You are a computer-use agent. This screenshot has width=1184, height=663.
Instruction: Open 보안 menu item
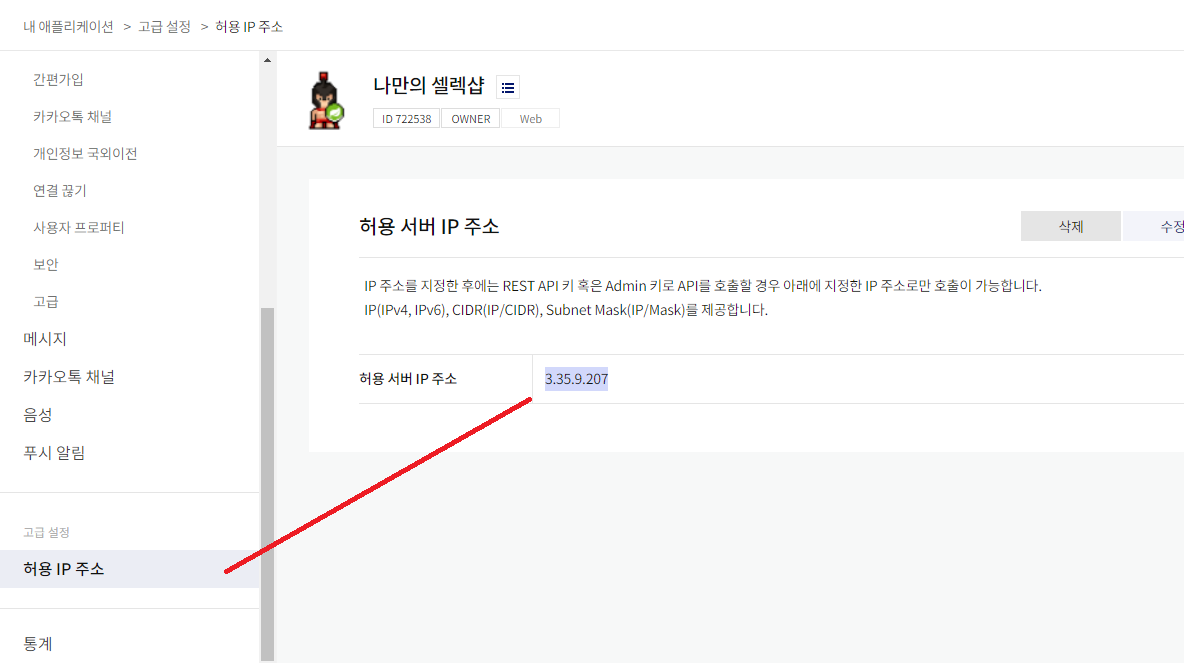coord(45,264)
